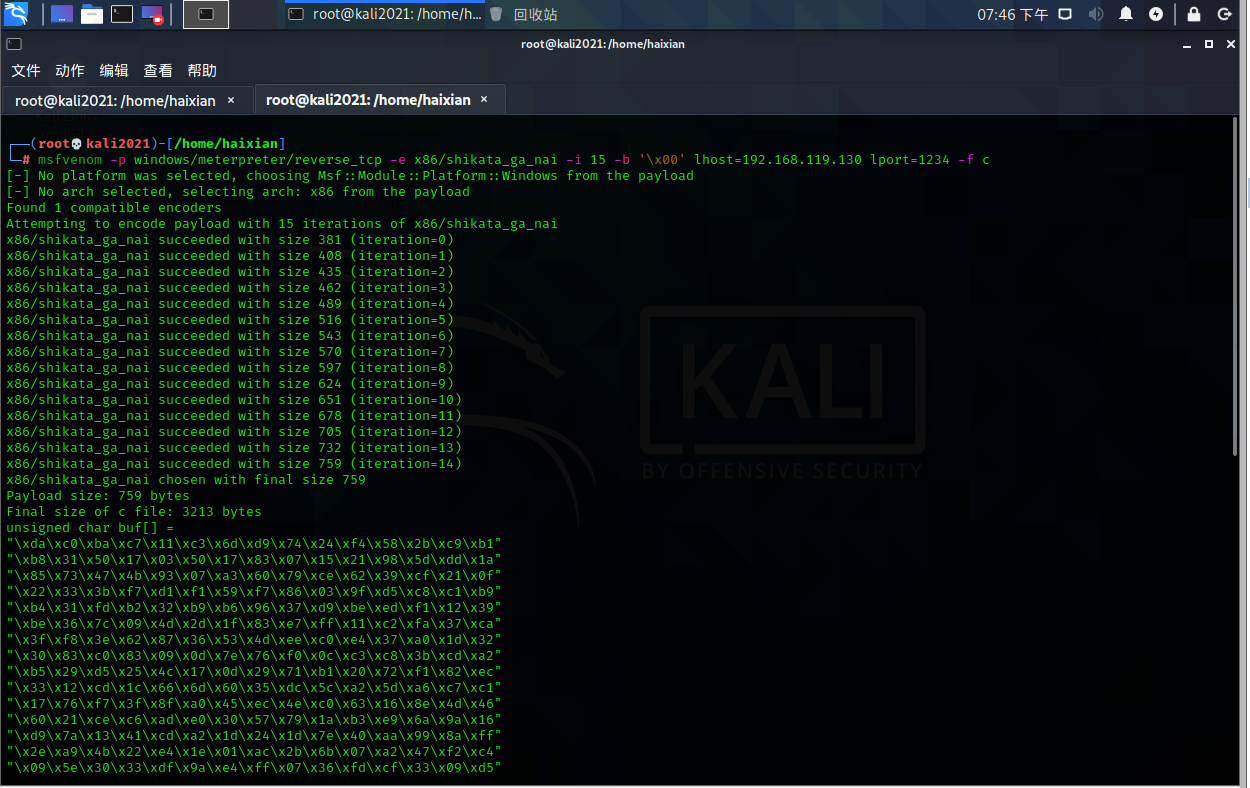Image resolution: width=1250 pixels, height=788 pixels.
Task: Close the terminal window
Action: point(1229,44)
